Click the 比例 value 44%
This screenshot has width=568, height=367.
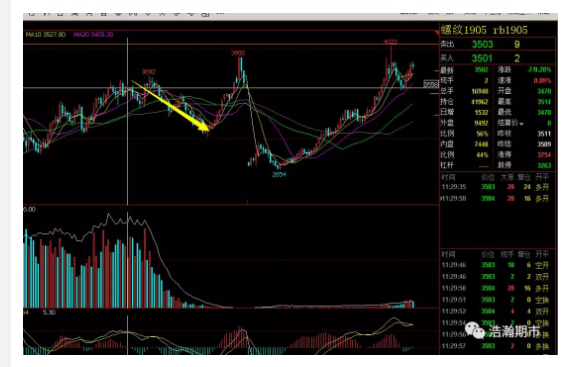pyautogui.click(x=482, y=155)
